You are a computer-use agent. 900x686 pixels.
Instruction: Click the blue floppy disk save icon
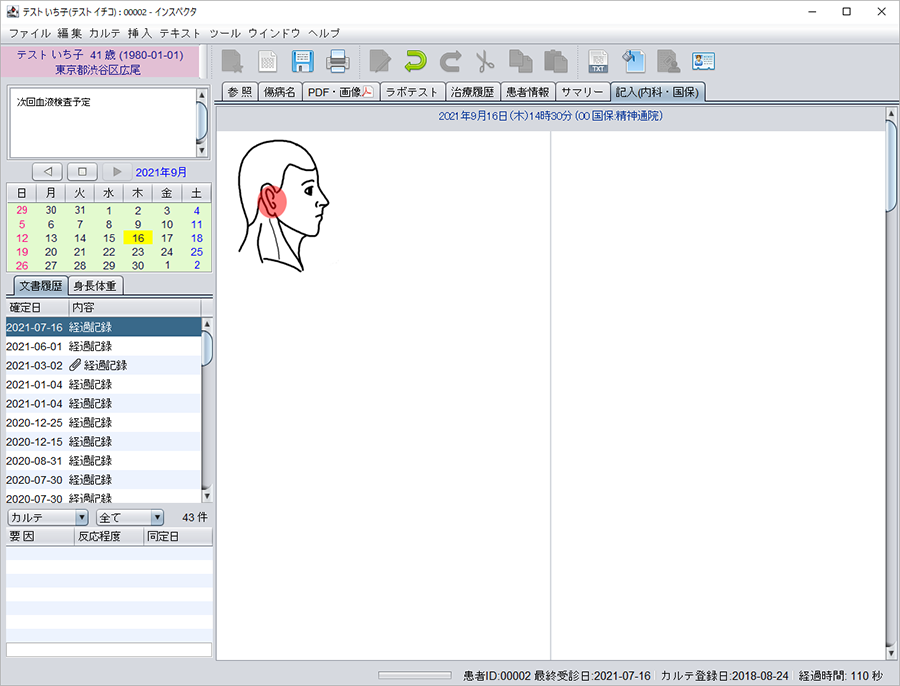pyautogui.click(x=302, y=61)
